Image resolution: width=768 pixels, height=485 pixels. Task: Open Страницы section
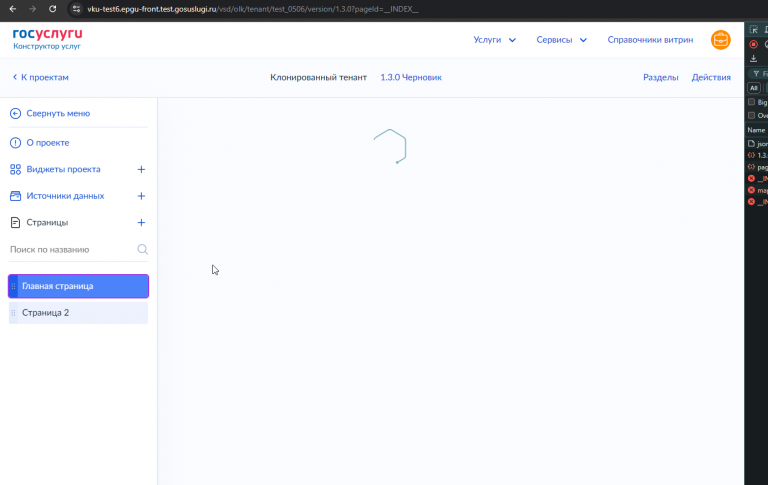coord(48,222)
